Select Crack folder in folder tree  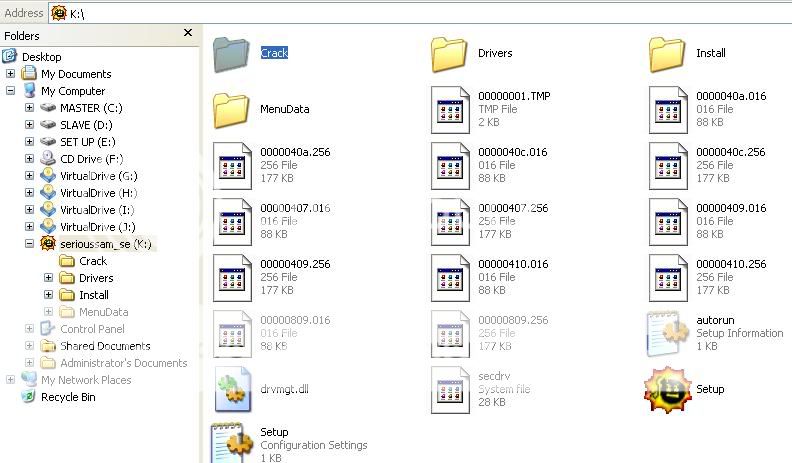point(93,261)
